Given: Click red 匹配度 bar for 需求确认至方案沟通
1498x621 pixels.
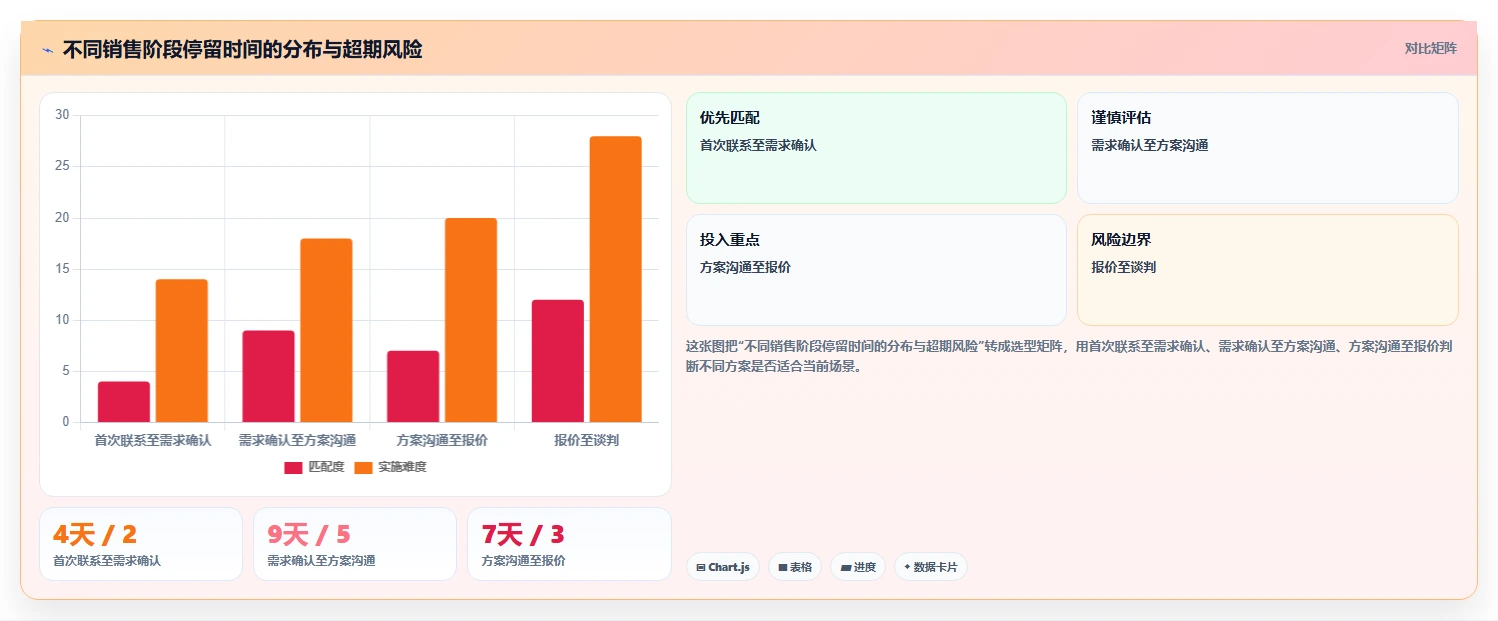Looking at the screenshot, I should (268, 376).
